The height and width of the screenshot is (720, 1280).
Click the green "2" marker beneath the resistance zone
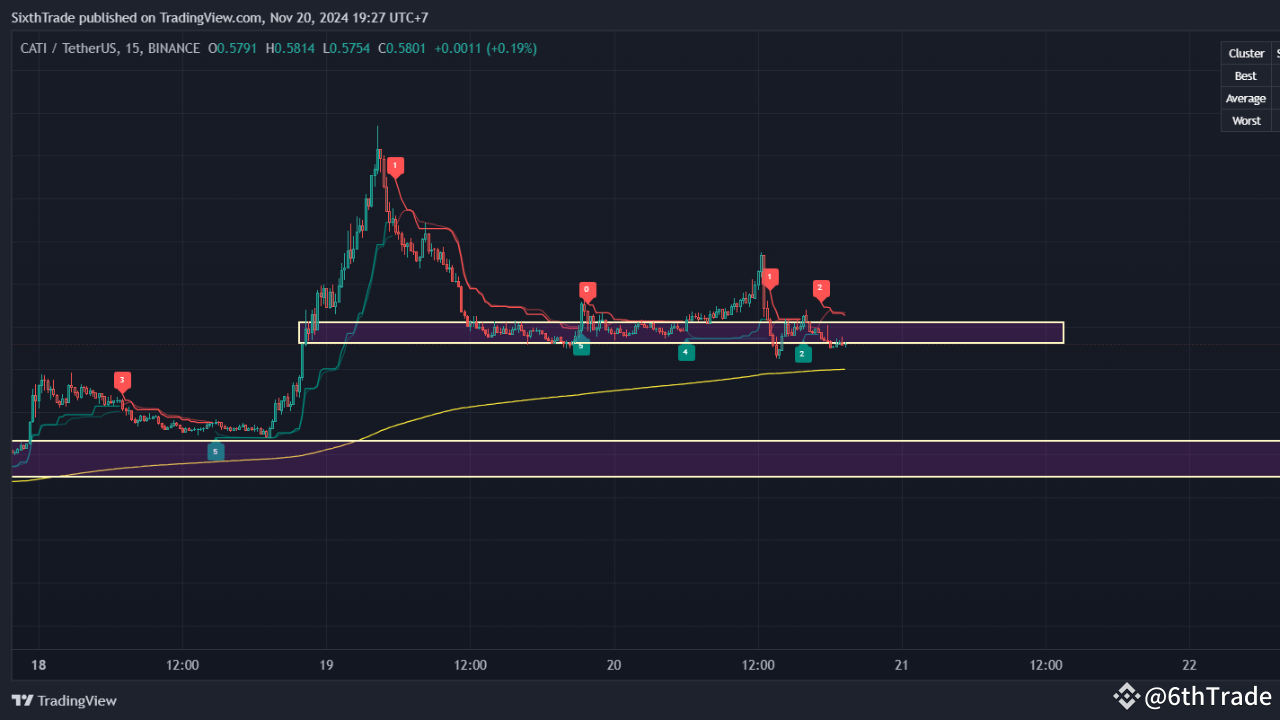802,353
